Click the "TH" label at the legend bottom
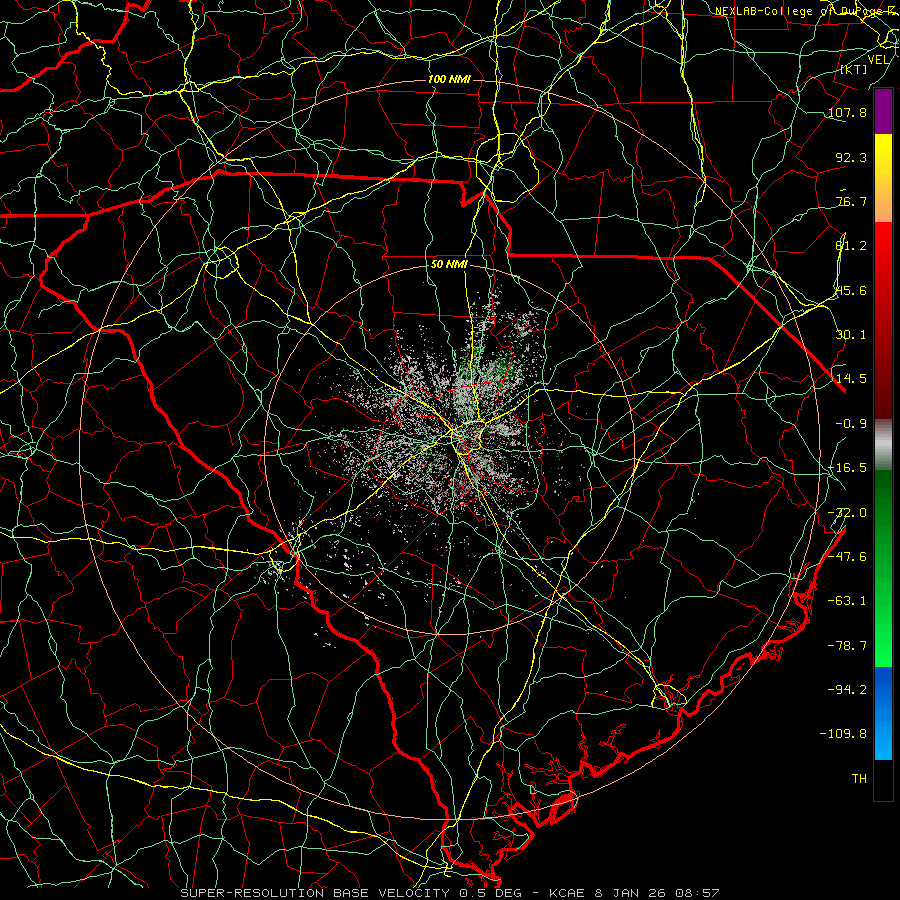The height and width of the screenshot is (900, 900). pos(859,779)
